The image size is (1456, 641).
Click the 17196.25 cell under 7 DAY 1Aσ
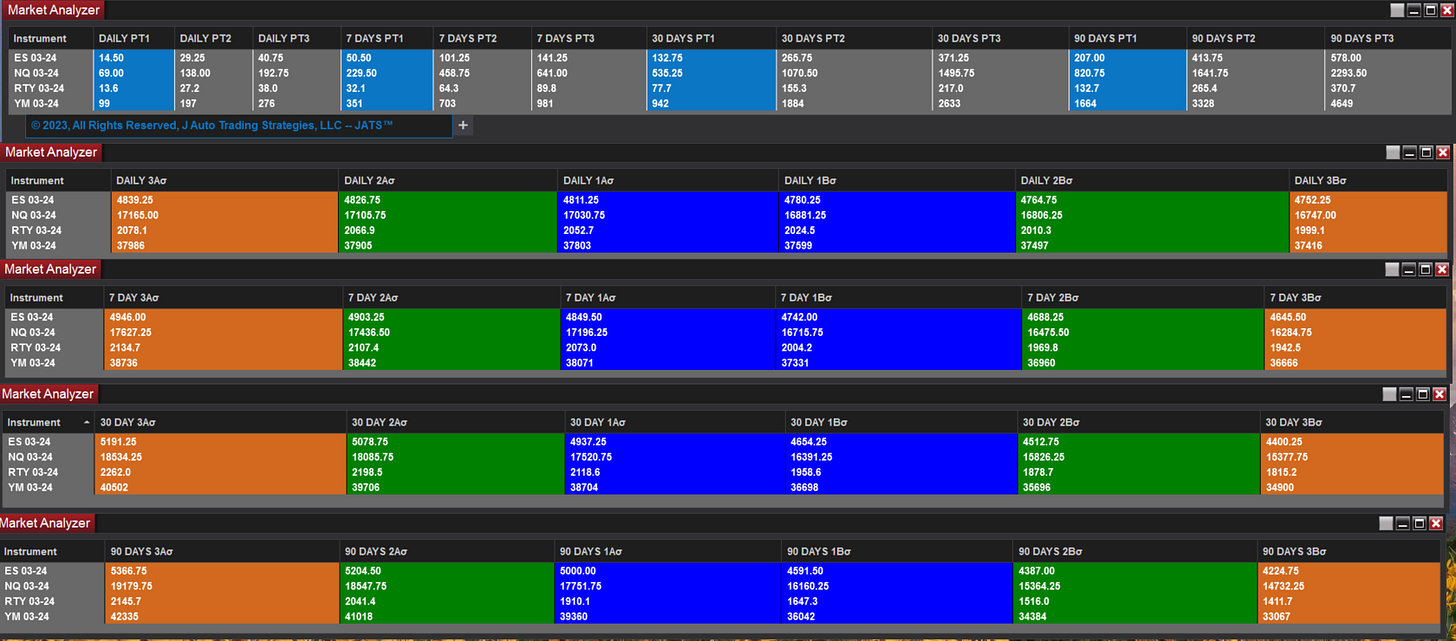tap(668, 332)
